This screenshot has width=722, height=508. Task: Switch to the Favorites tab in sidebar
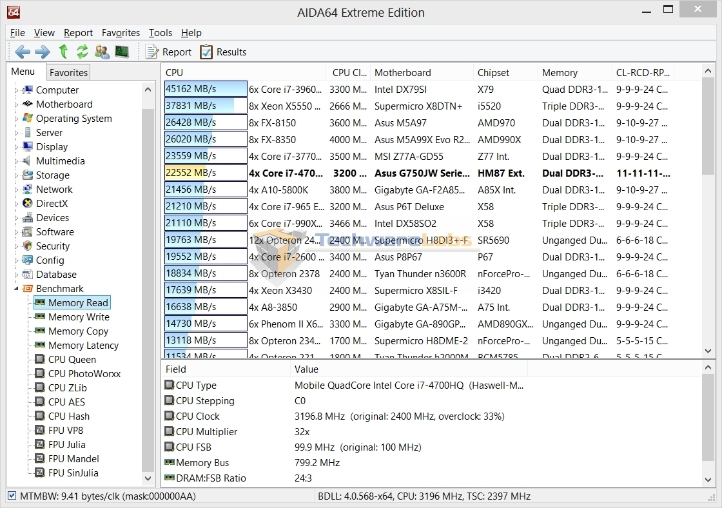pyautogui.click(x=68, y=72)
